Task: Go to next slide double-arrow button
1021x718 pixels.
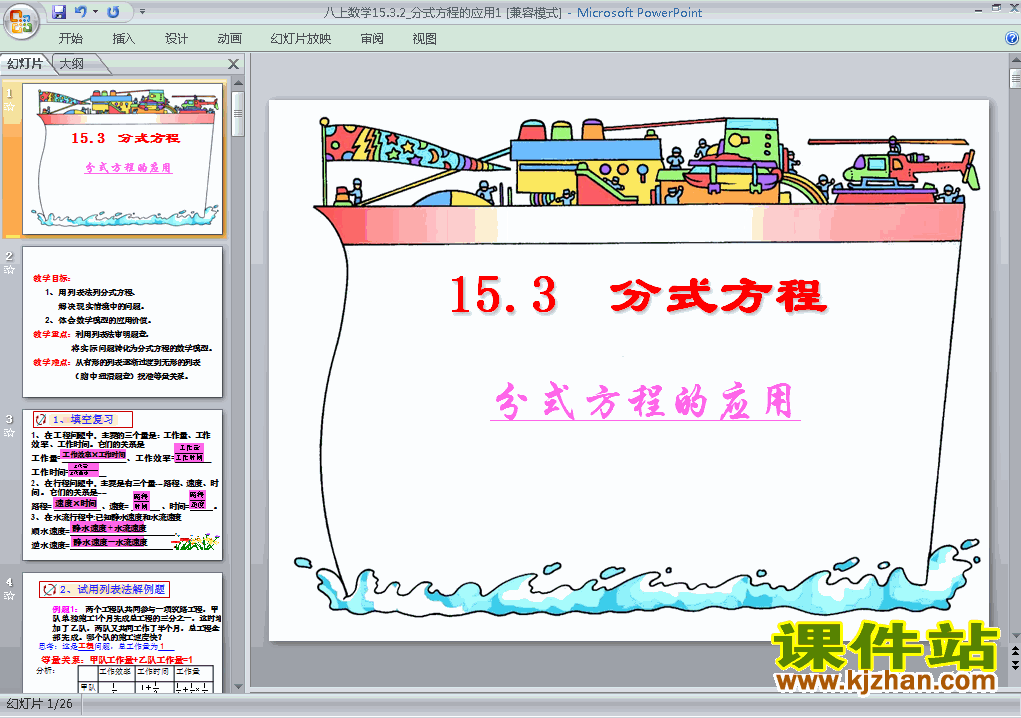Action: [x=1015, y=664]
